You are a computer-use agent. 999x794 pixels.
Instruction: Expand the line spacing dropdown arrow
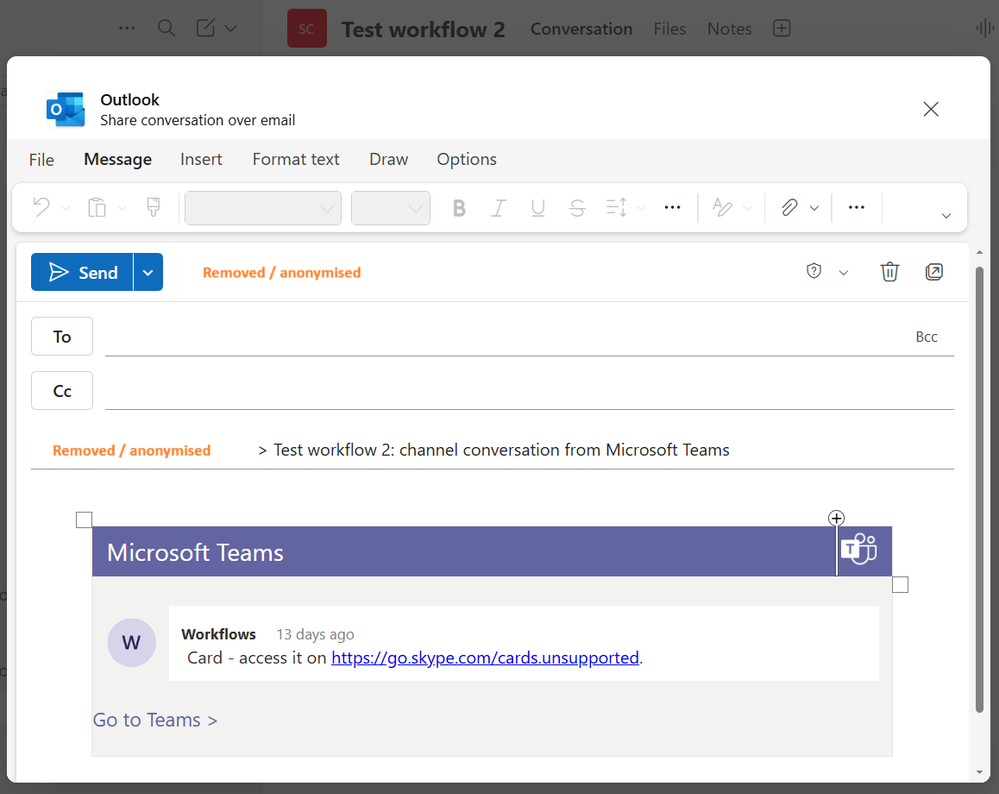click(642, 208)
